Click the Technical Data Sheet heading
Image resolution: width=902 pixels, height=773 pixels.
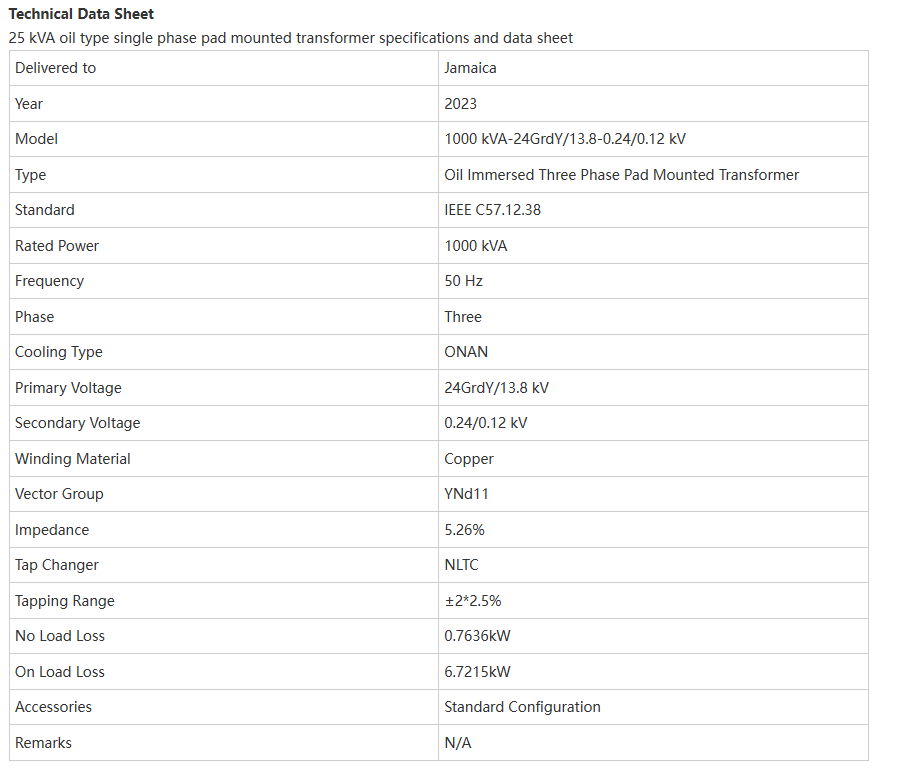click(81, 14)
